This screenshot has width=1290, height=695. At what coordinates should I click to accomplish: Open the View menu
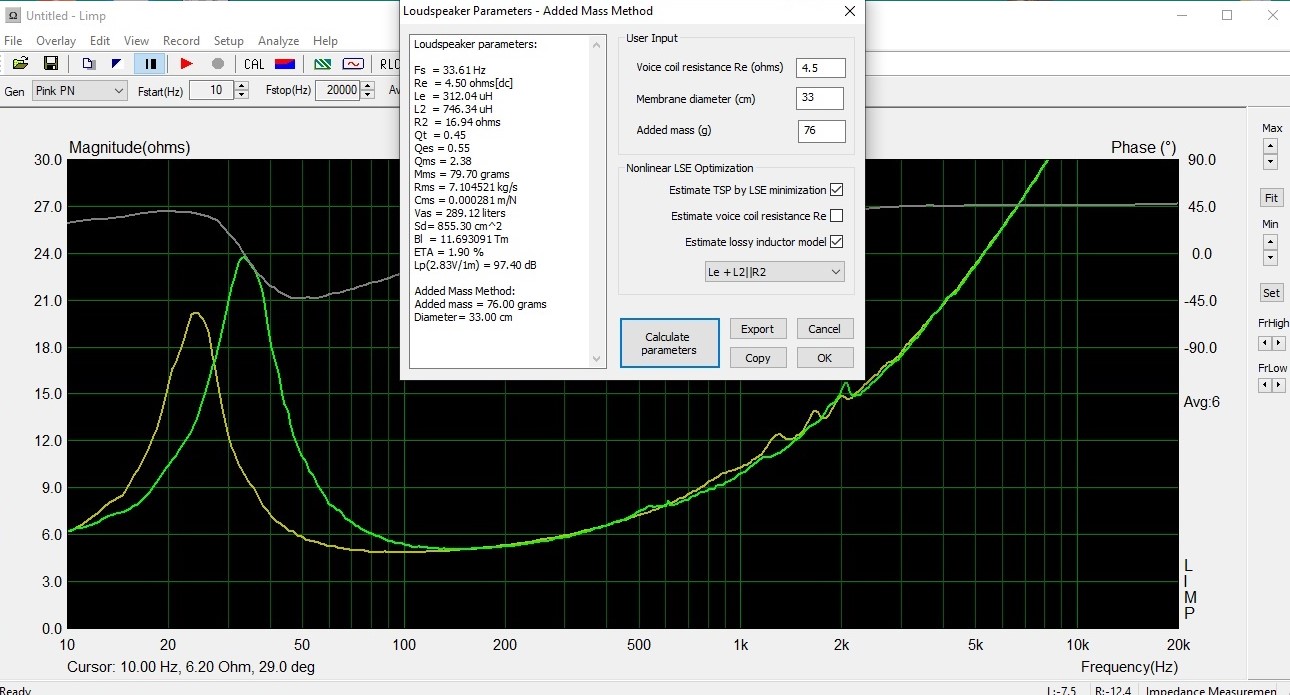coord(136,41)
